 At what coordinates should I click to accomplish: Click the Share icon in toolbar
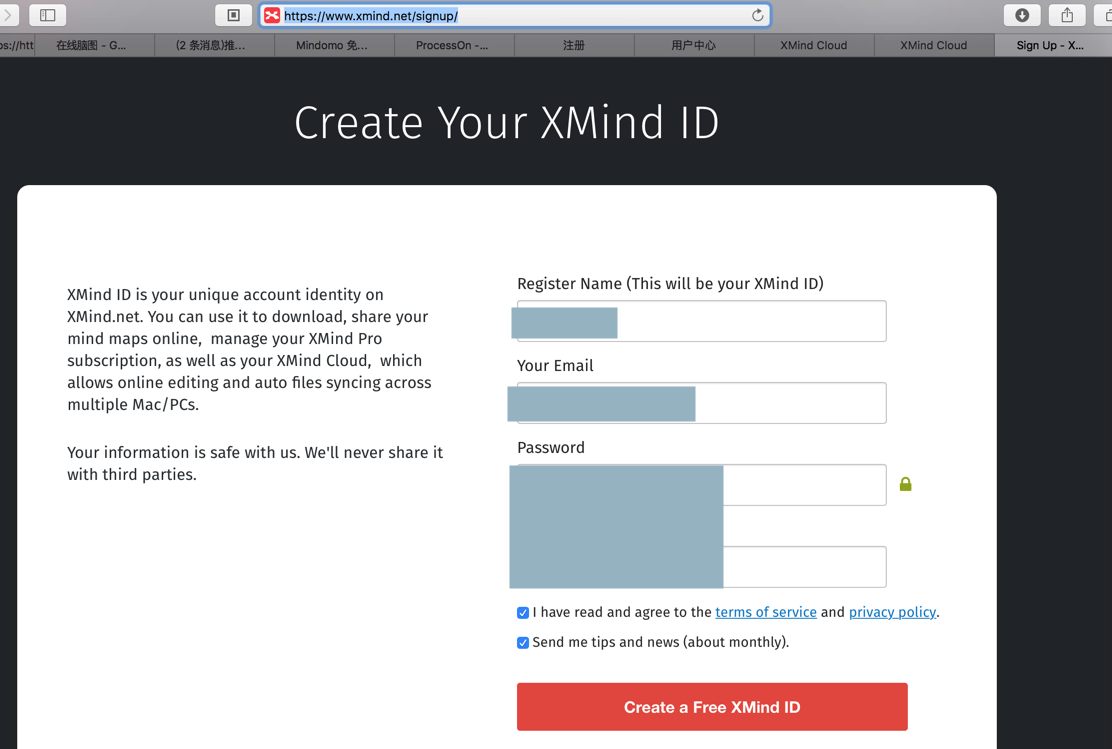pyautogui.click(x=1067, y=15)
